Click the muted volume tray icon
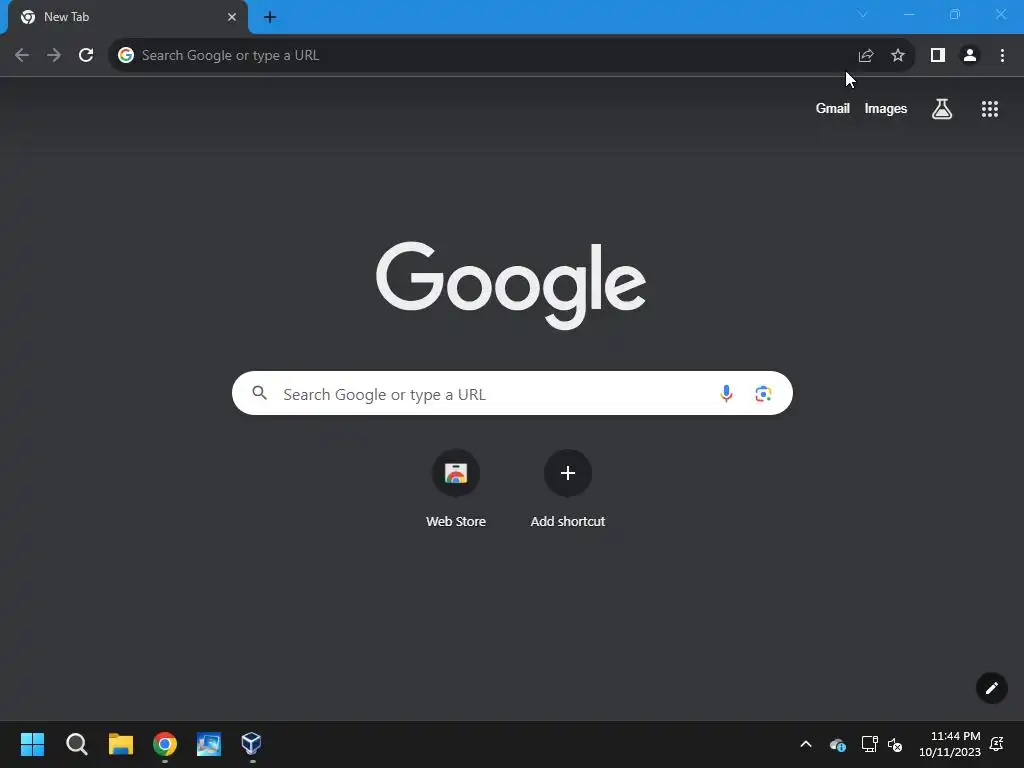The width and height of the screenshot is (1024, 768). 895,744
